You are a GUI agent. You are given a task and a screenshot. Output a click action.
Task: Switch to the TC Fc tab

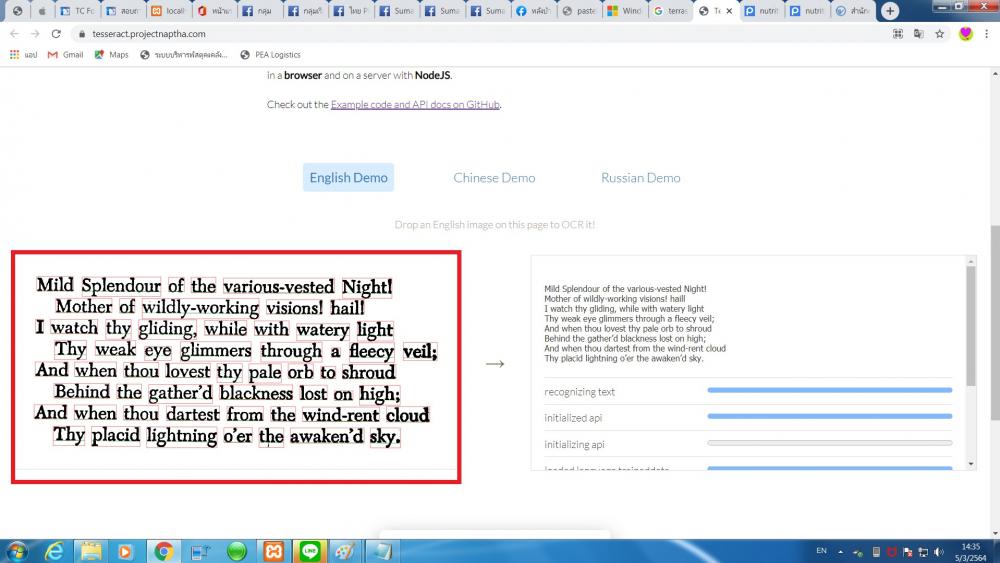point(77,11)
